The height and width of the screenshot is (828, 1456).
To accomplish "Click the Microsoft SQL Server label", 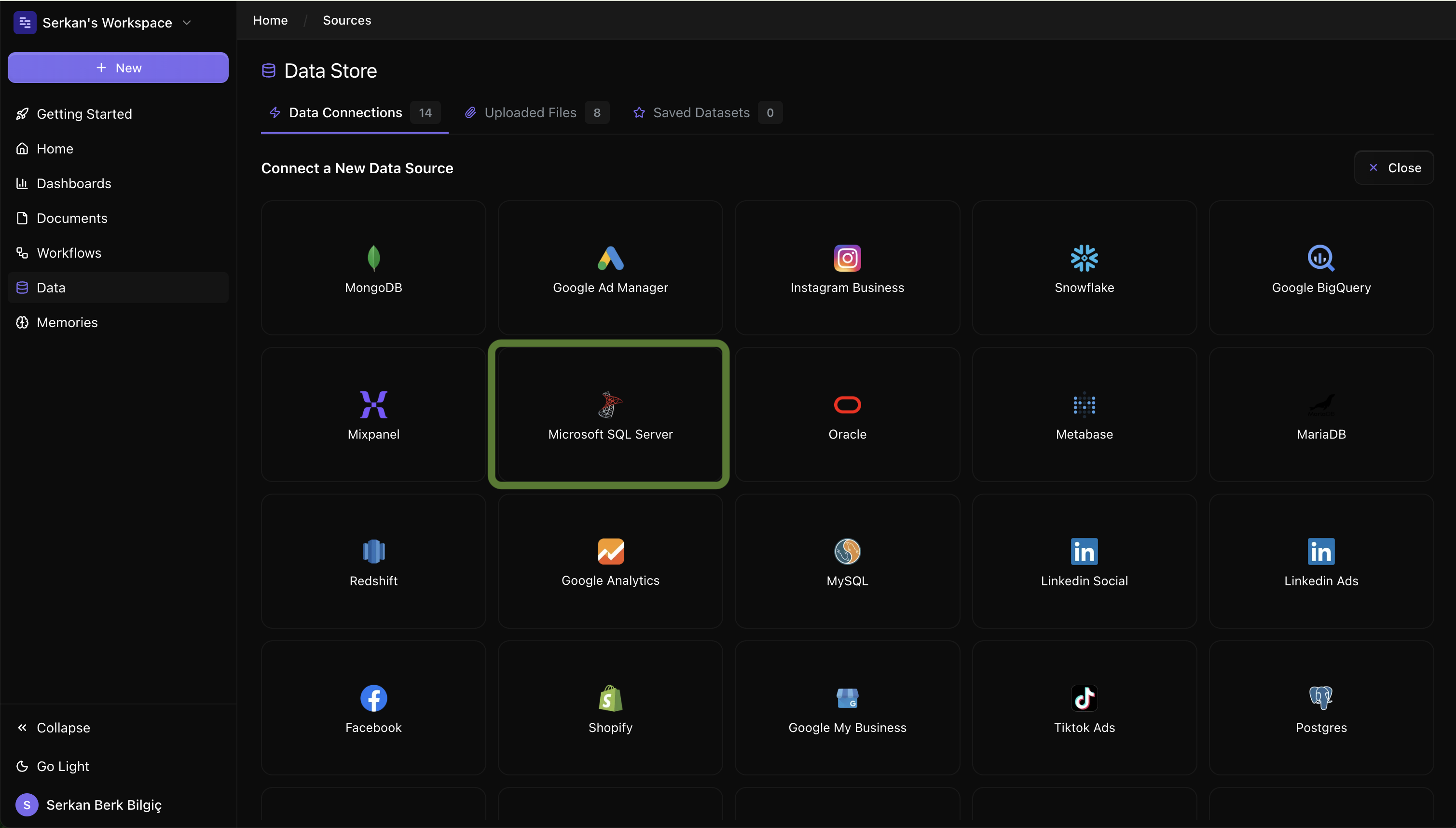I will click(x=611, y=434).
